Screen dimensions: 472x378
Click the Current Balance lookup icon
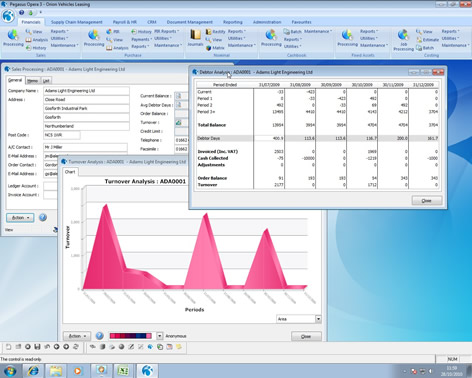click(x=179, y=96)
